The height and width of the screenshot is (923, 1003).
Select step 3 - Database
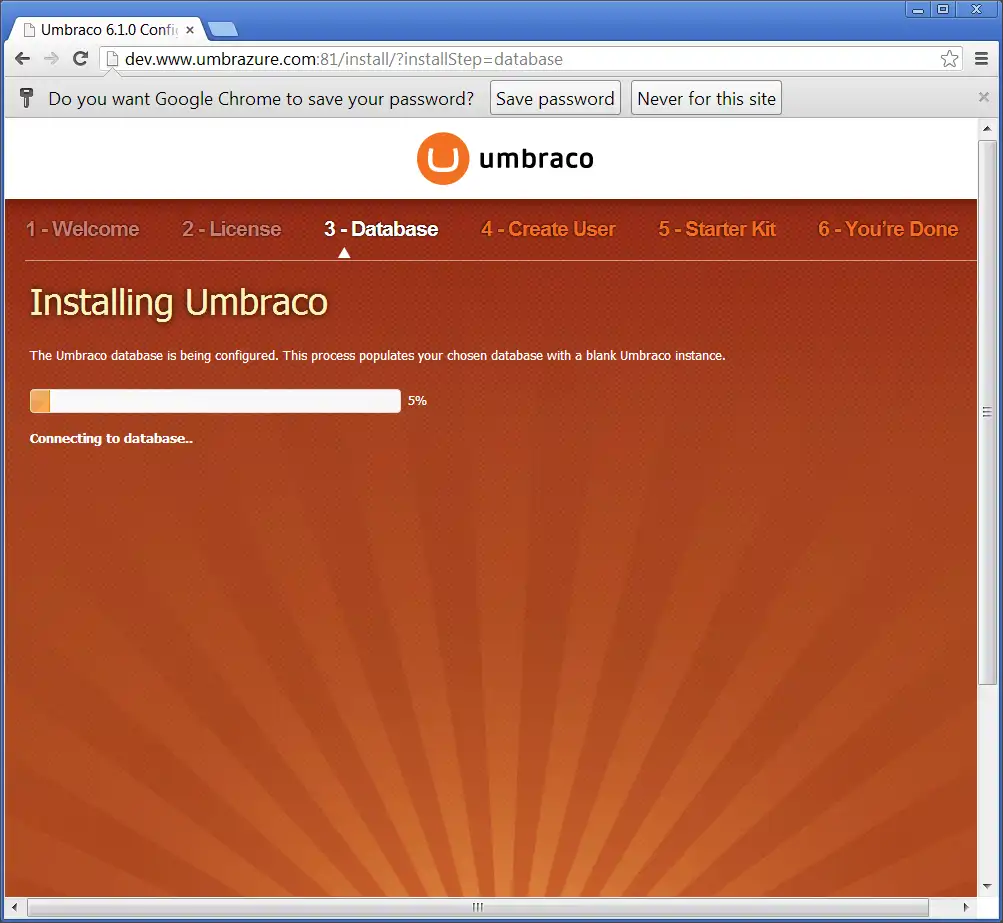pyautogui.click(x=381, y=229)
